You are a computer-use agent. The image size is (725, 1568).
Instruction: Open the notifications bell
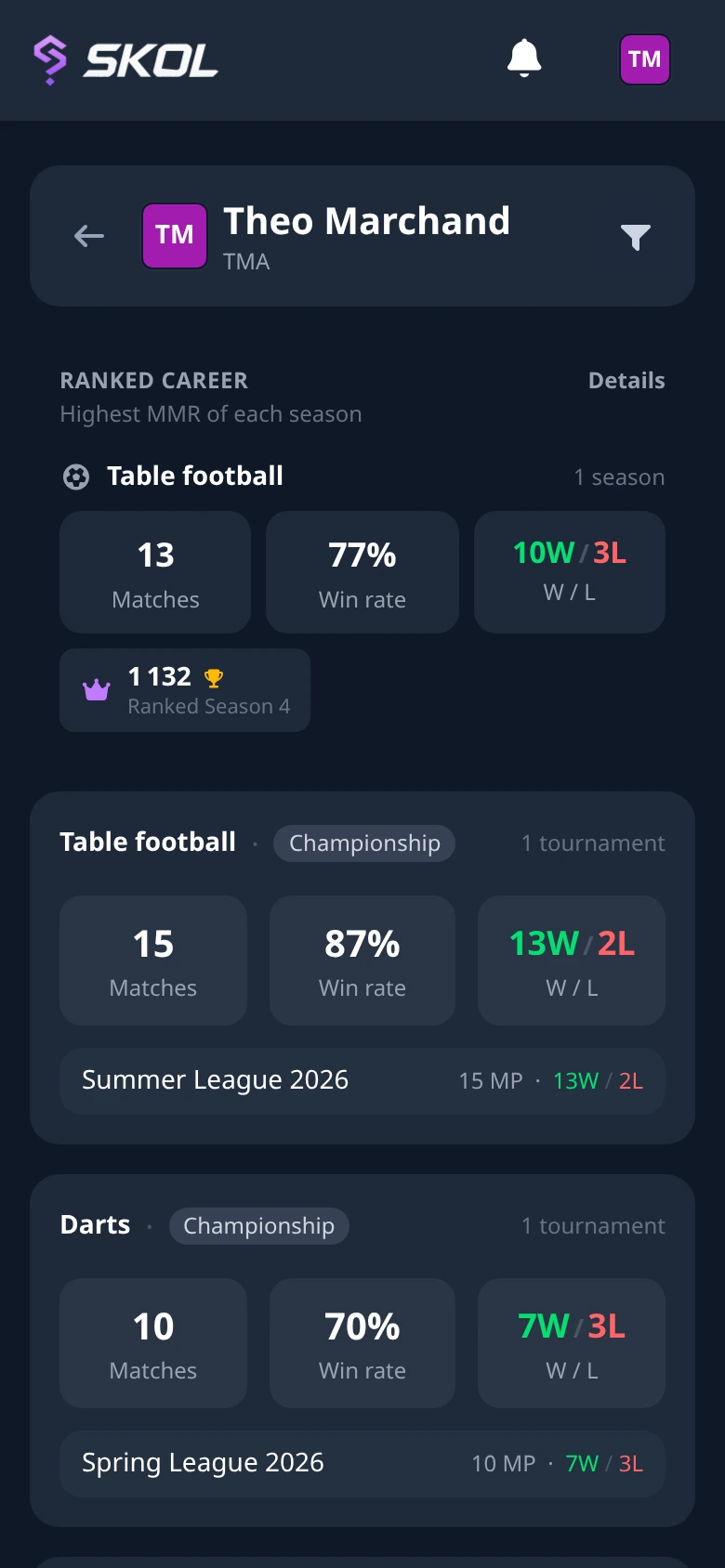coord(524,59)
